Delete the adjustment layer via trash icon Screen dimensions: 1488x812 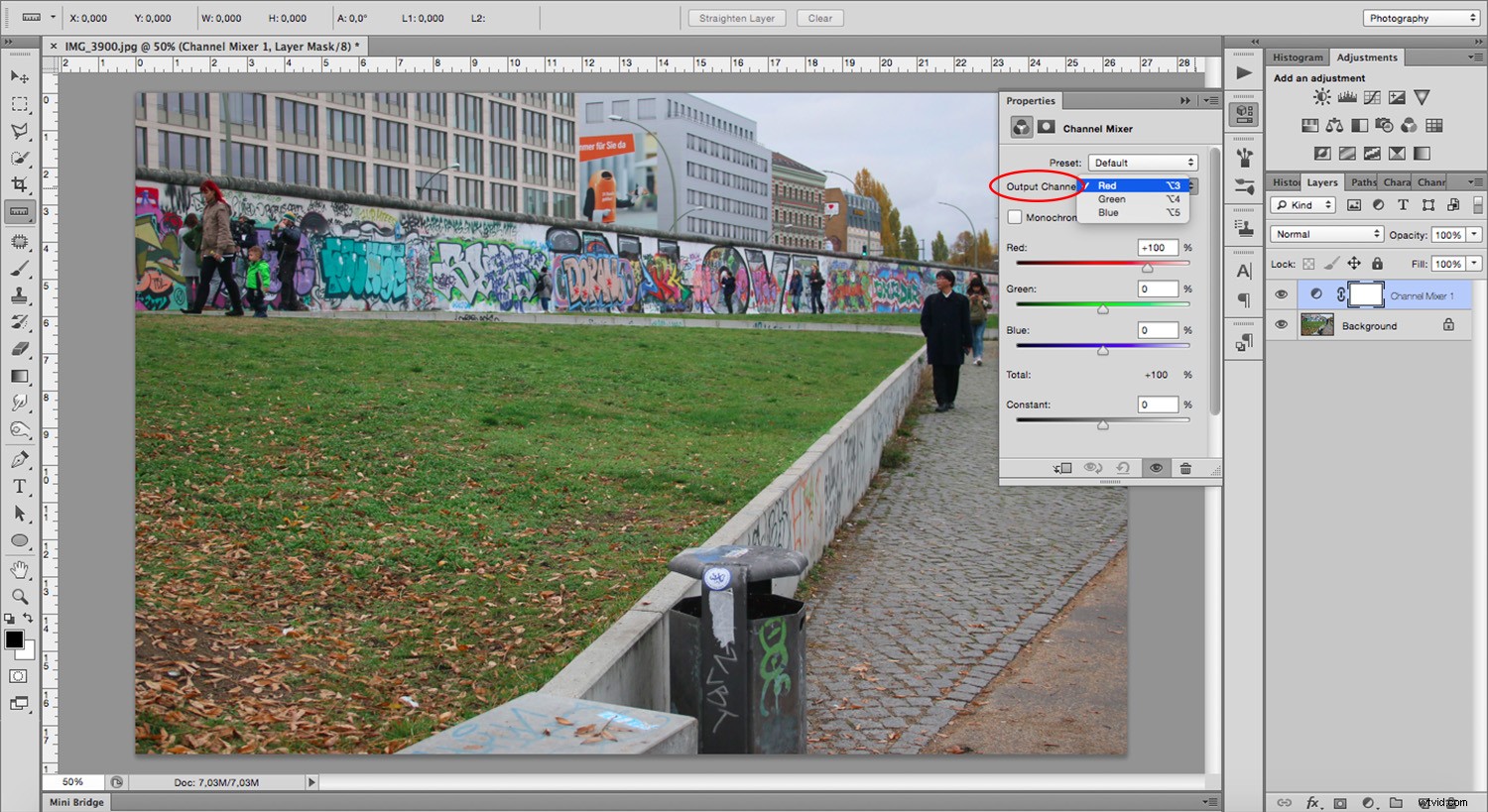(1185, 467)
